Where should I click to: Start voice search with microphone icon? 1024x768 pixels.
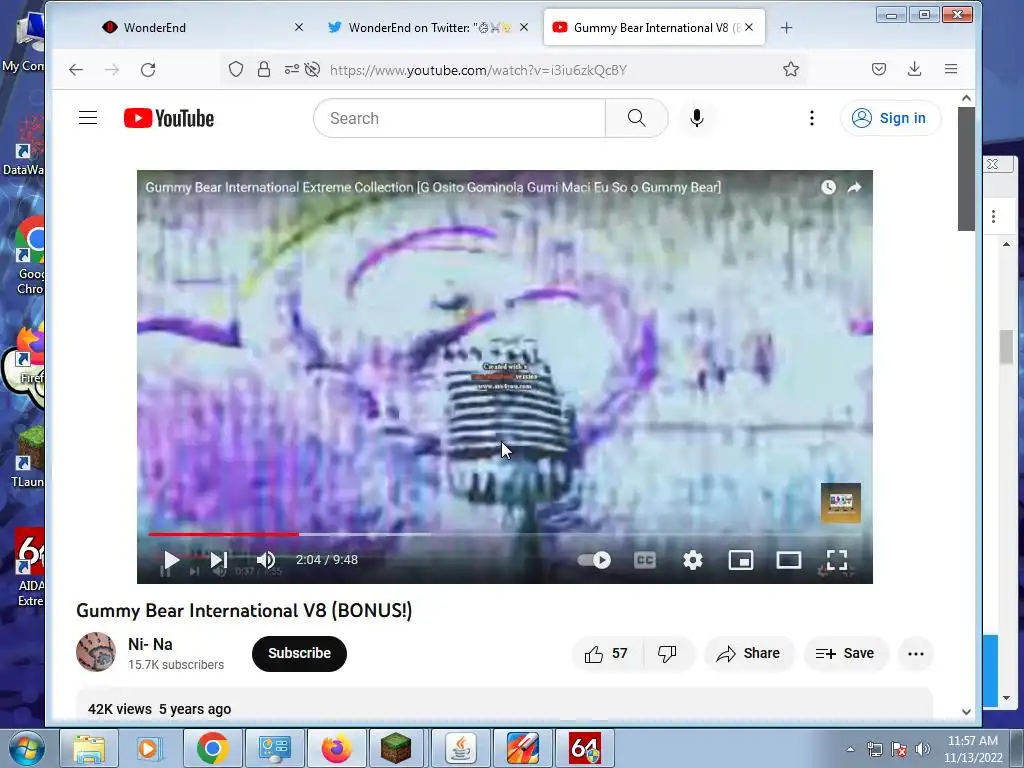tap(697, 118)
